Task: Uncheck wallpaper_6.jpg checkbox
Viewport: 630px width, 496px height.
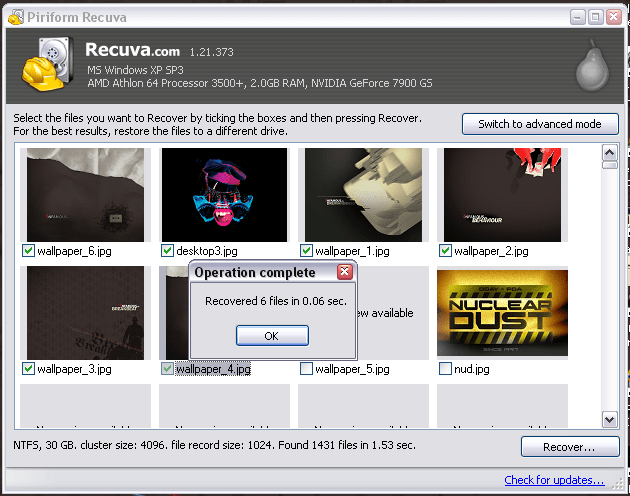Action: point(28,251)
